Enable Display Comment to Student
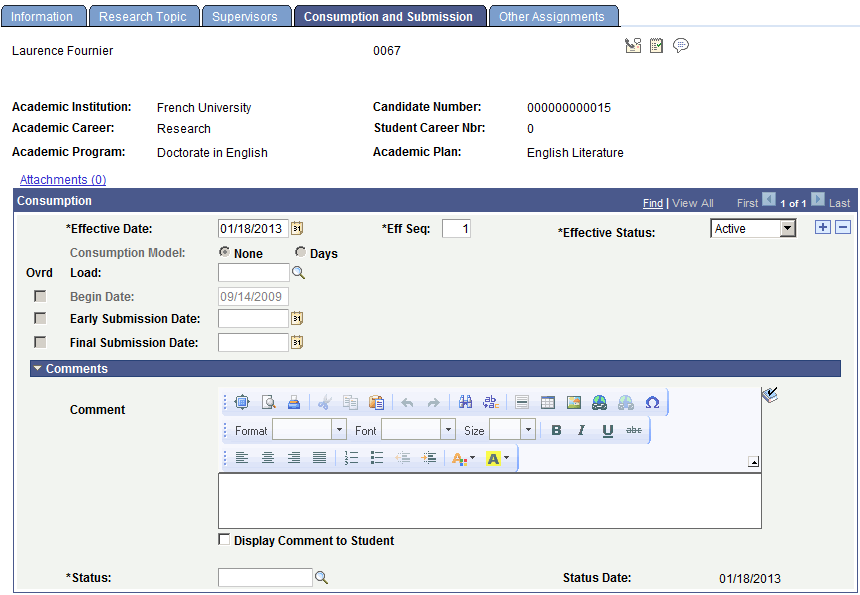Image resolution: width=860 pixels, height=595 pixels. tap(224, 540)
